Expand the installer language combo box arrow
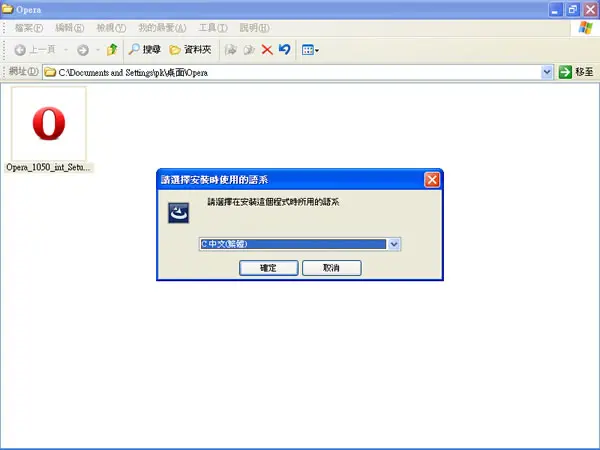600x450 pixels. [394, 244]
